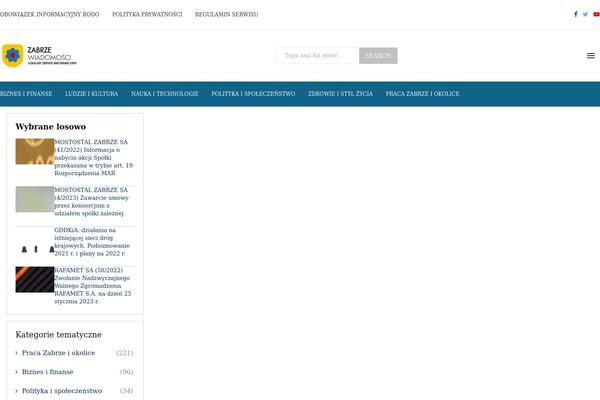Open Polityka i społeczeństwo sidebar category link
Image resolution: width=600 pixels, height=400 pixels.
click(x=62, y=391)
